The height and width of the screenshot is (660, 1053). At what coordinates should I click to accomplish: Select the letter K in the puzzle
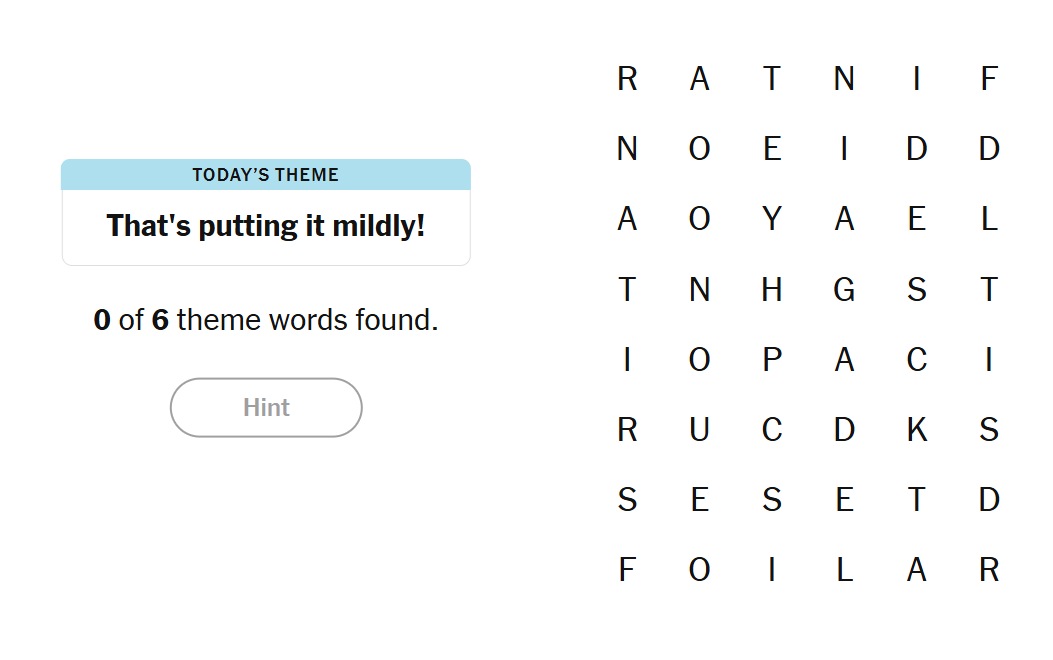pyautogui.click(x=916, y=429)
